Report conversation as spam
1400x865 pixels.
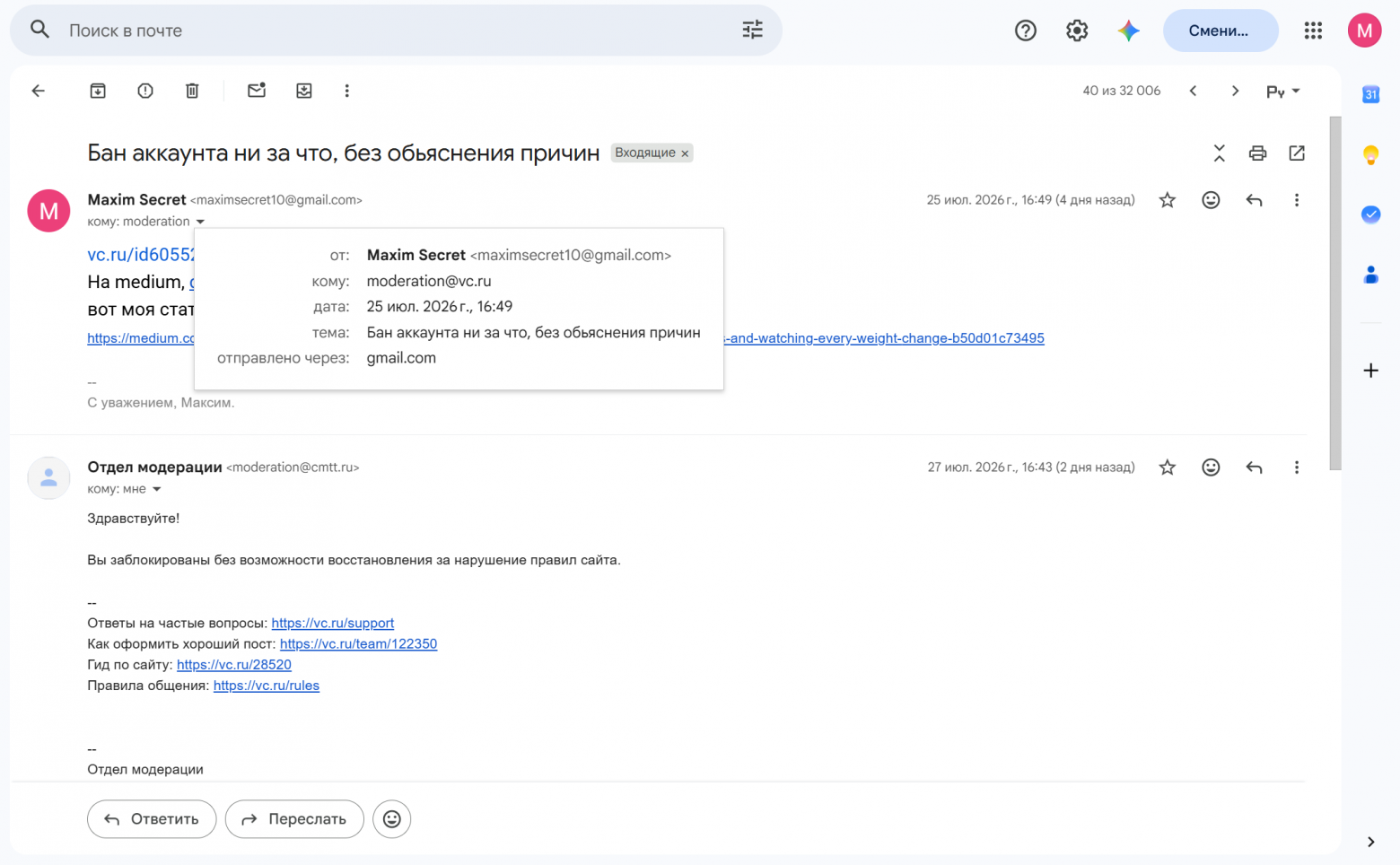(145, 91)
